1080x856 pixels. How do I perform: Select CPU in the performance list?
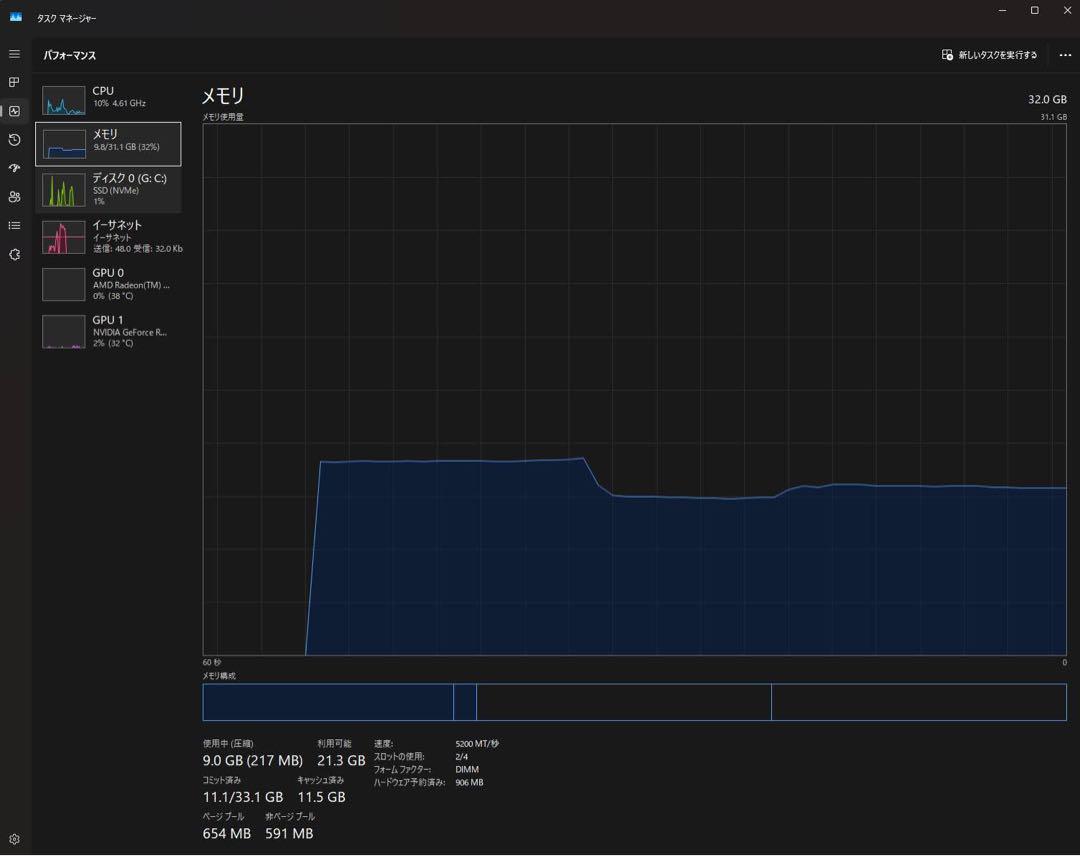108,97
